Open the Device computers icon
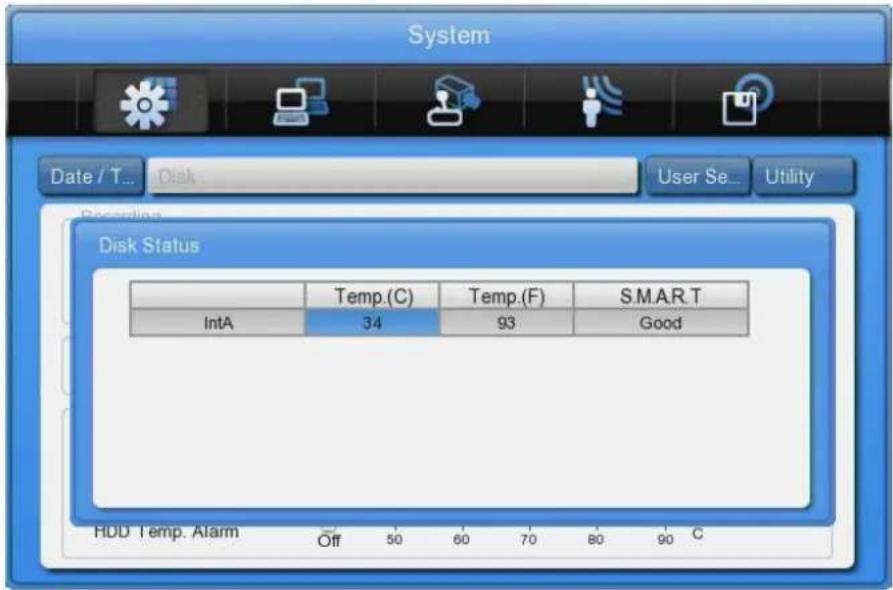This screenshot has width=893, height=590. coord(300,102)
